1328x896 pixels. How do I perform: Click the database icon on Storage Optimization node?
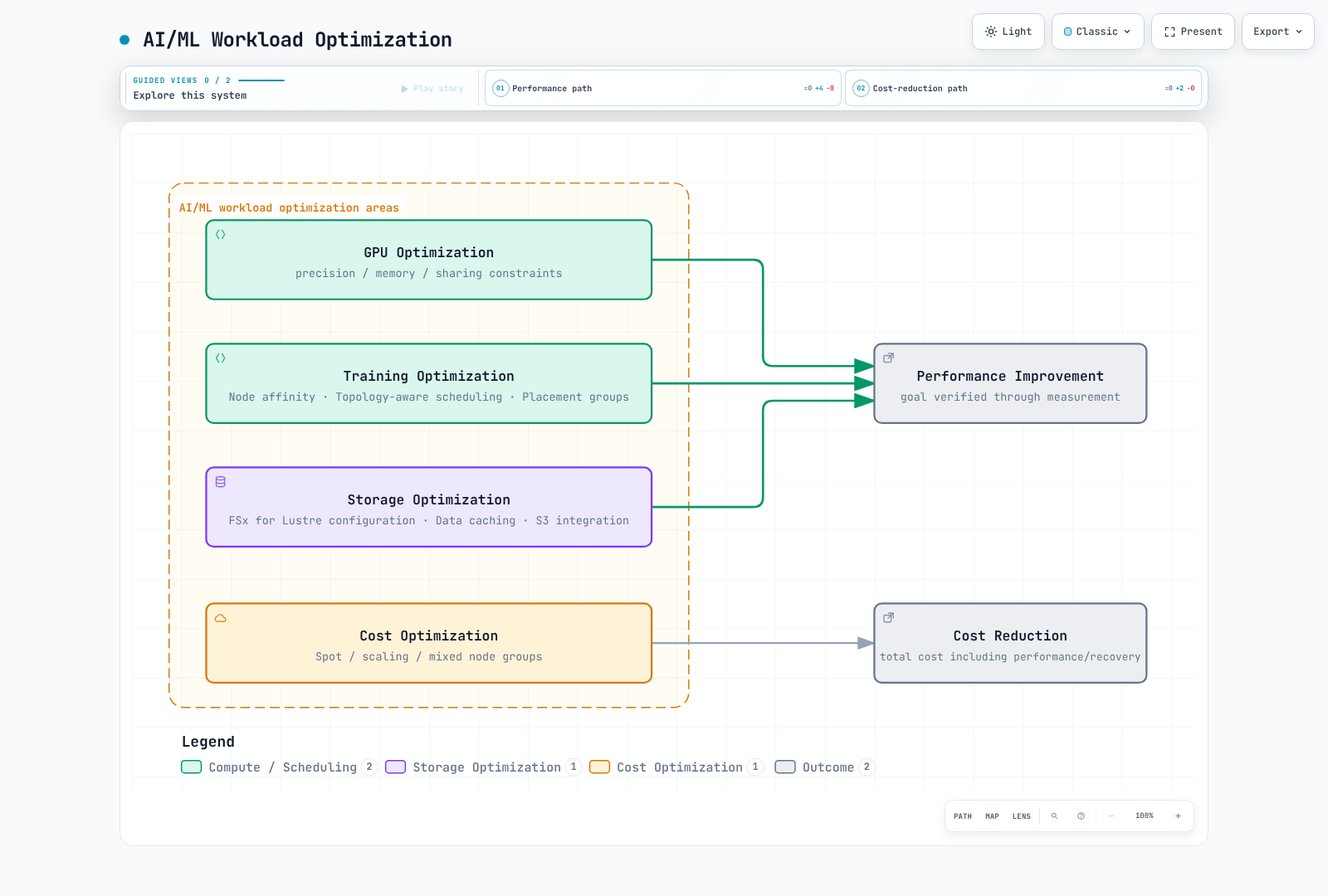[221, 482]
